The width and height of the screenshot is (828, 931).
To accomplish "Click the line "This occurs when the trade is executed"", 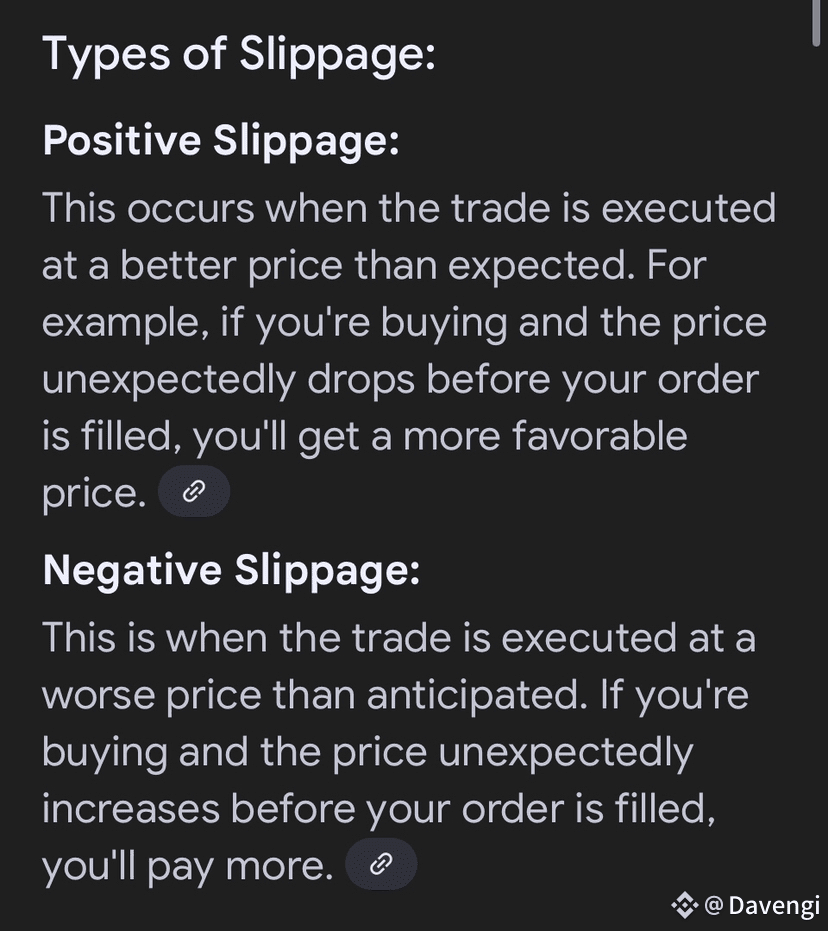I will (408, 209).
